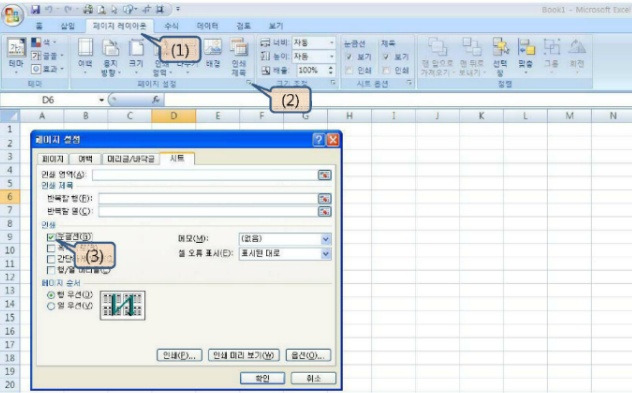Image resolution: width=632 pixels, height=393 pixels.
Task: Click the 크기 (Size) ribbon button
Action: click(136, 56)
